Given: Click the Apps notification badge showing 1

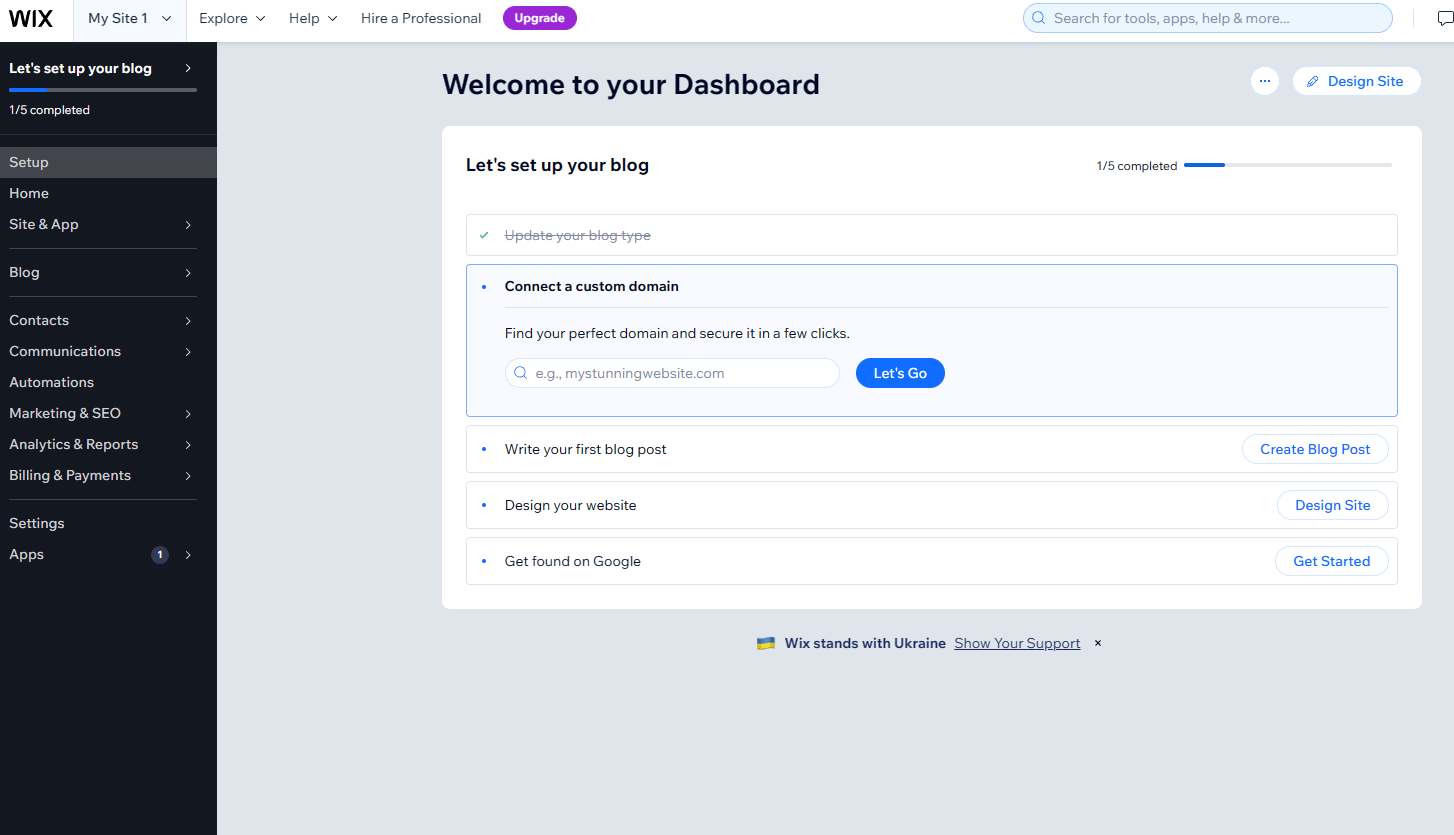Looking at the screenshot, I should click(x=160, y=554).
